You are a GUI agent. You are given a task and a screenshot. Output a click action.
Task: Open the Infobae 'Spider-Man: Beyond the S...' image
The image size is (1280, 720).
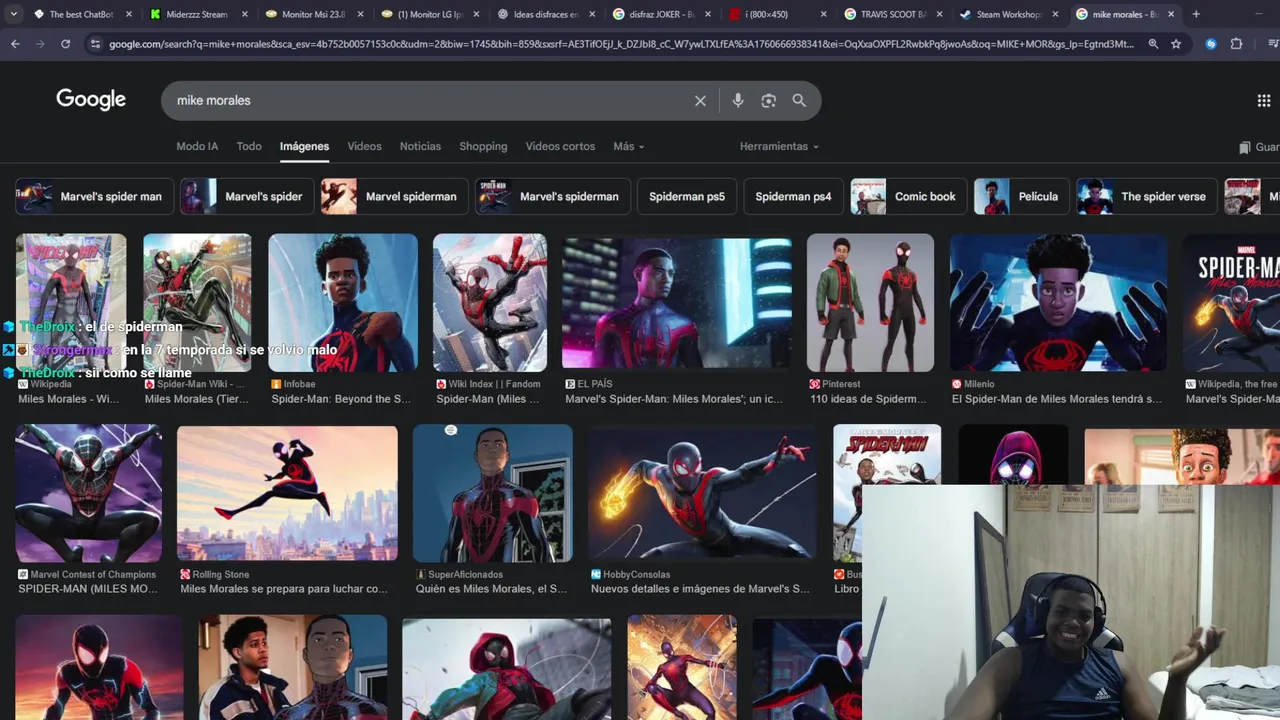[x=343, y=302]
